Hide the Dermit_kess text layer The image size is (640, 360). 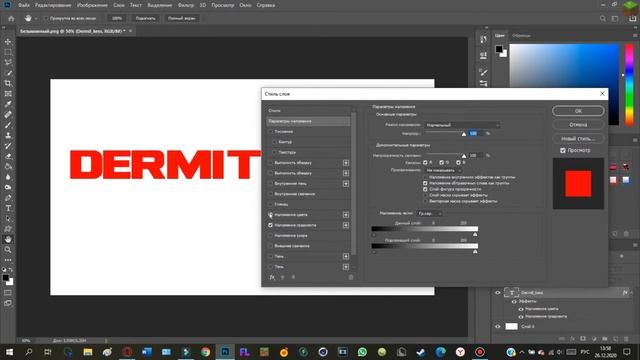click(498, 293)
